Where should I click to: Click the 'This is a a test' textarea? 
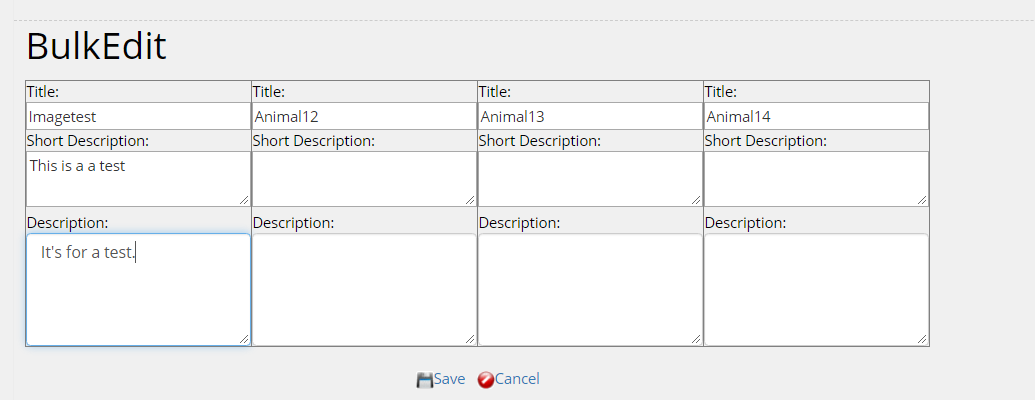pos(138,178)
